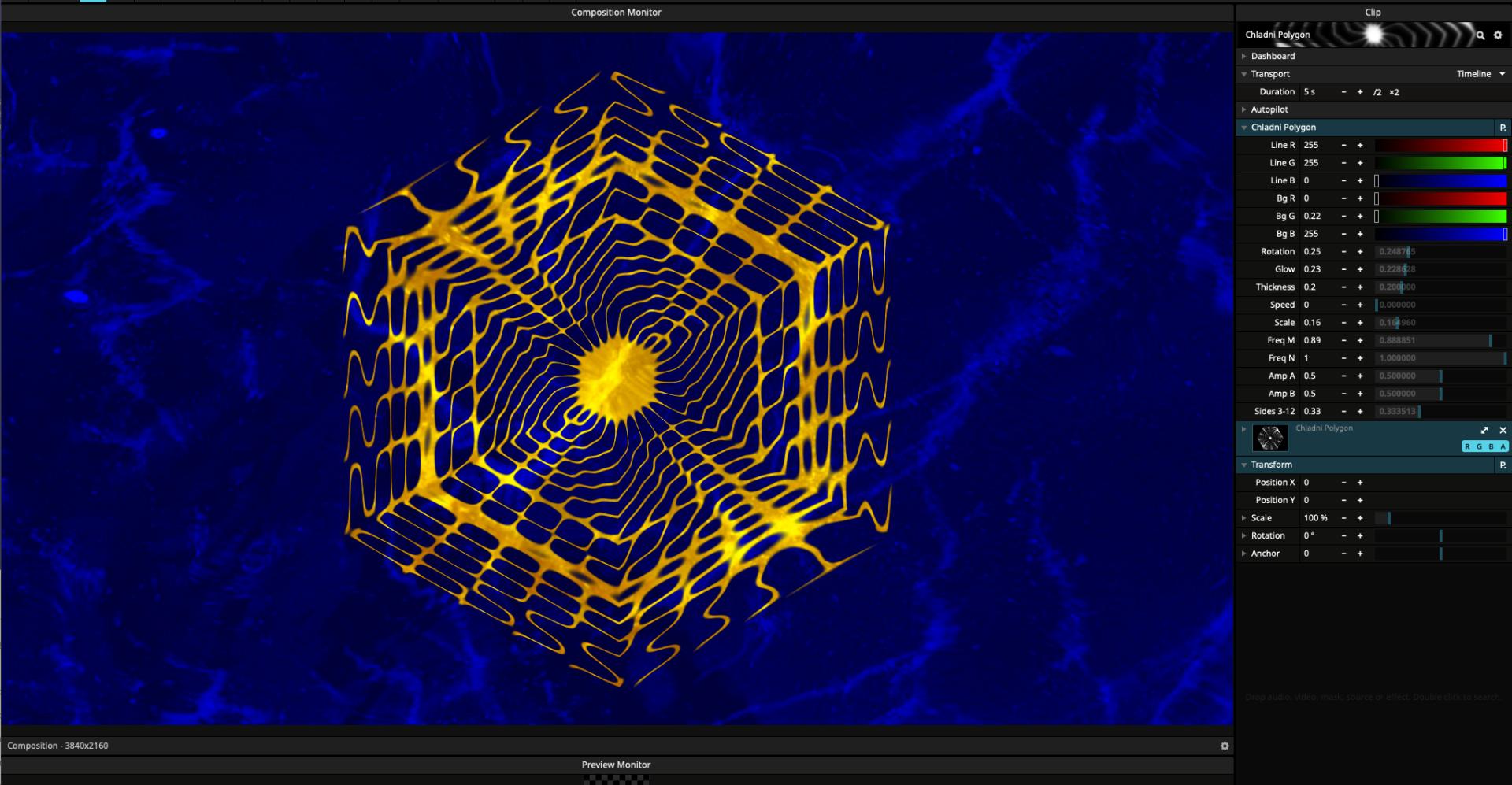Toggle the A alpha channel of the source
Viewport: 1512px width, 785px height.
pos(1503,446)
